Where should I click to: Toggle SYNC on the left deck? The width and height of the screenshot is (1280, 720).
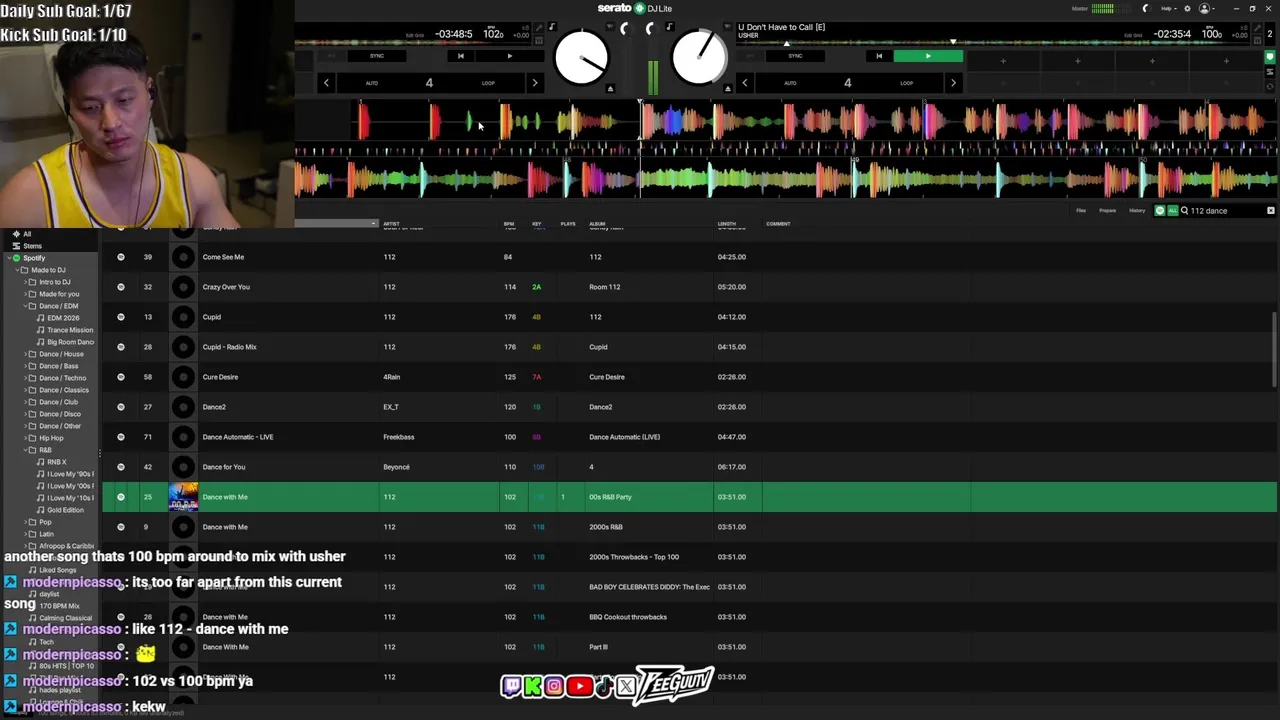click(377, 56)
